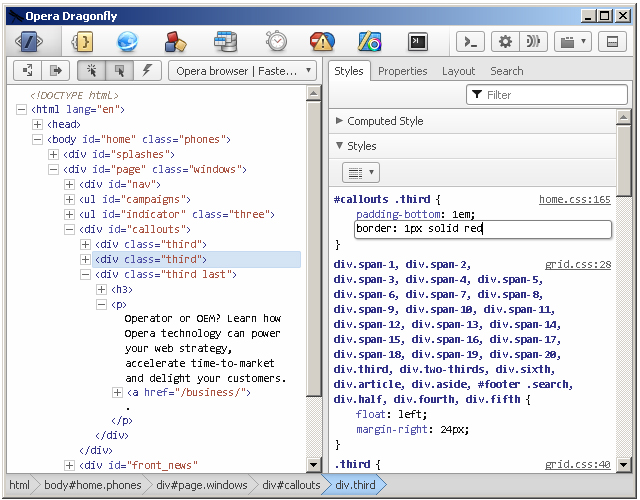
Task: Open the Profiler stopwatch icon
Action: (276, 41)
